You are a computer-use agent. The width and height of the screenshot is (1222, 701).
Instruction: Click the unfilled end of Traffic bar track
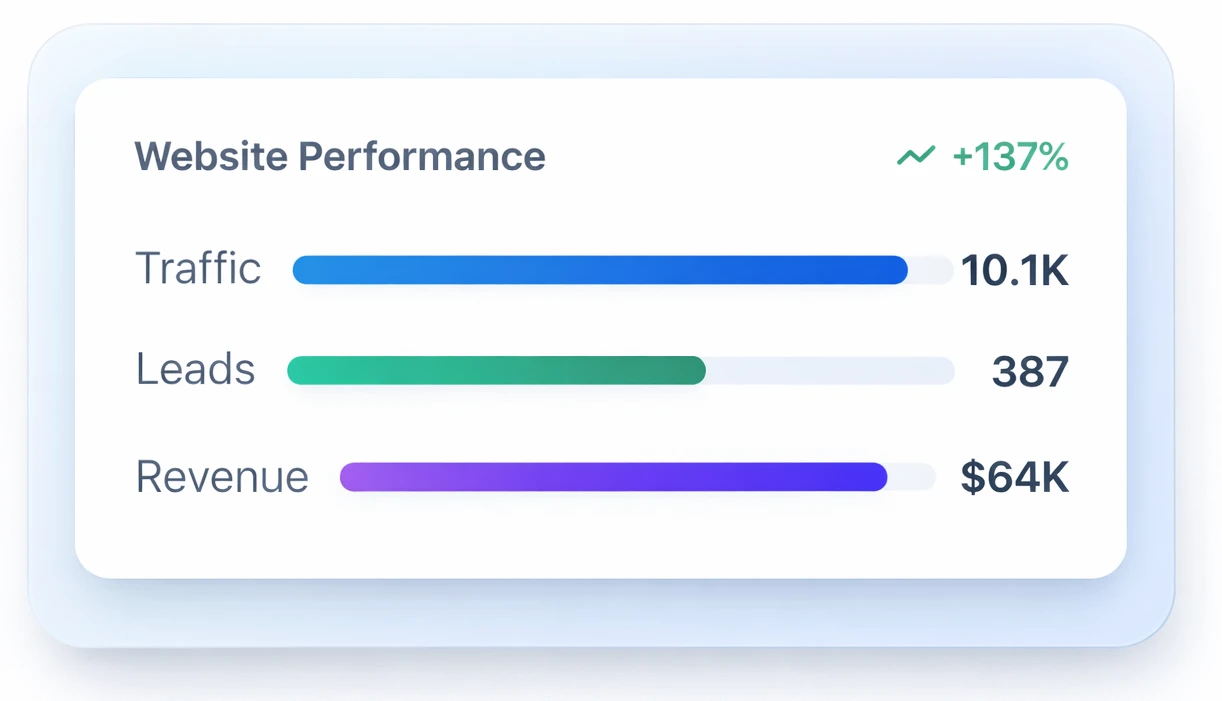tap(931, 270)
